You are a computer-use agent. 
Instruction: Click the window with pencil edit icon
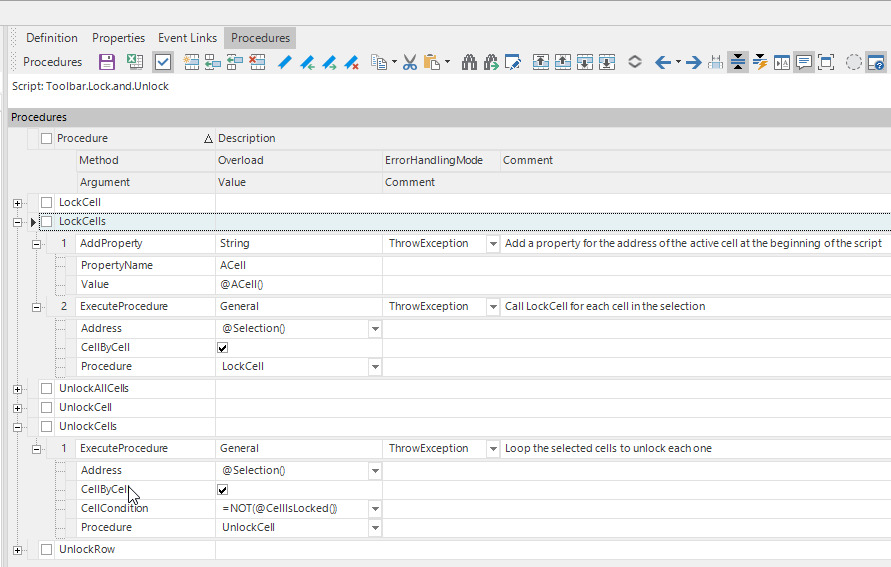(513, 62)
